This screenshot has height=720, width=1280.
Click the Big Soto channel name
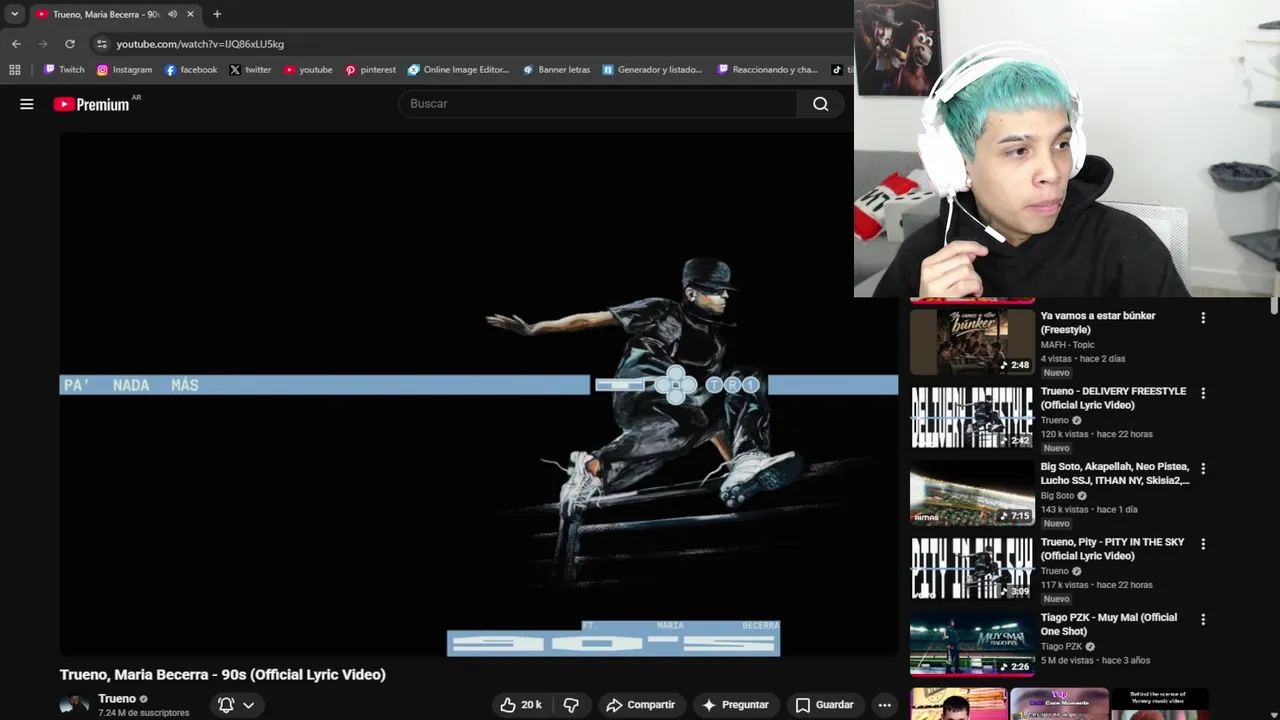click(1057, 496)
